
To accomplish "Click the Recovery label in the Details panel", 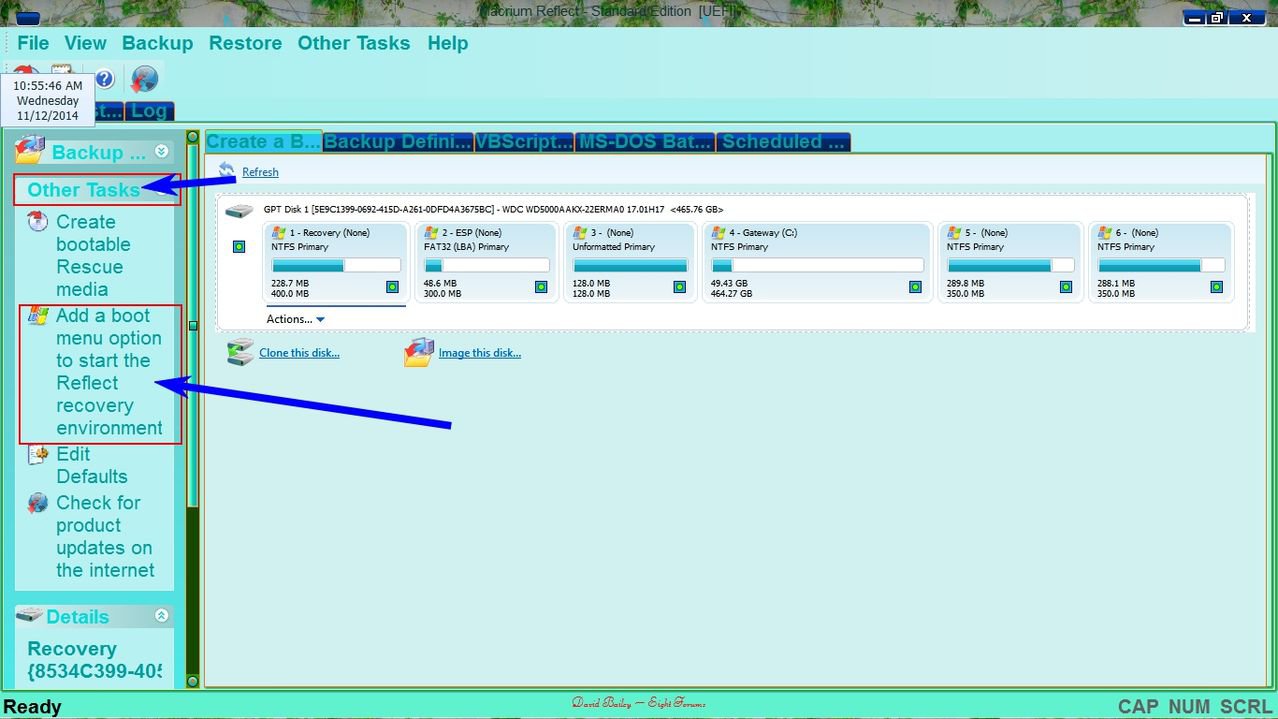I will pos(72,649).
